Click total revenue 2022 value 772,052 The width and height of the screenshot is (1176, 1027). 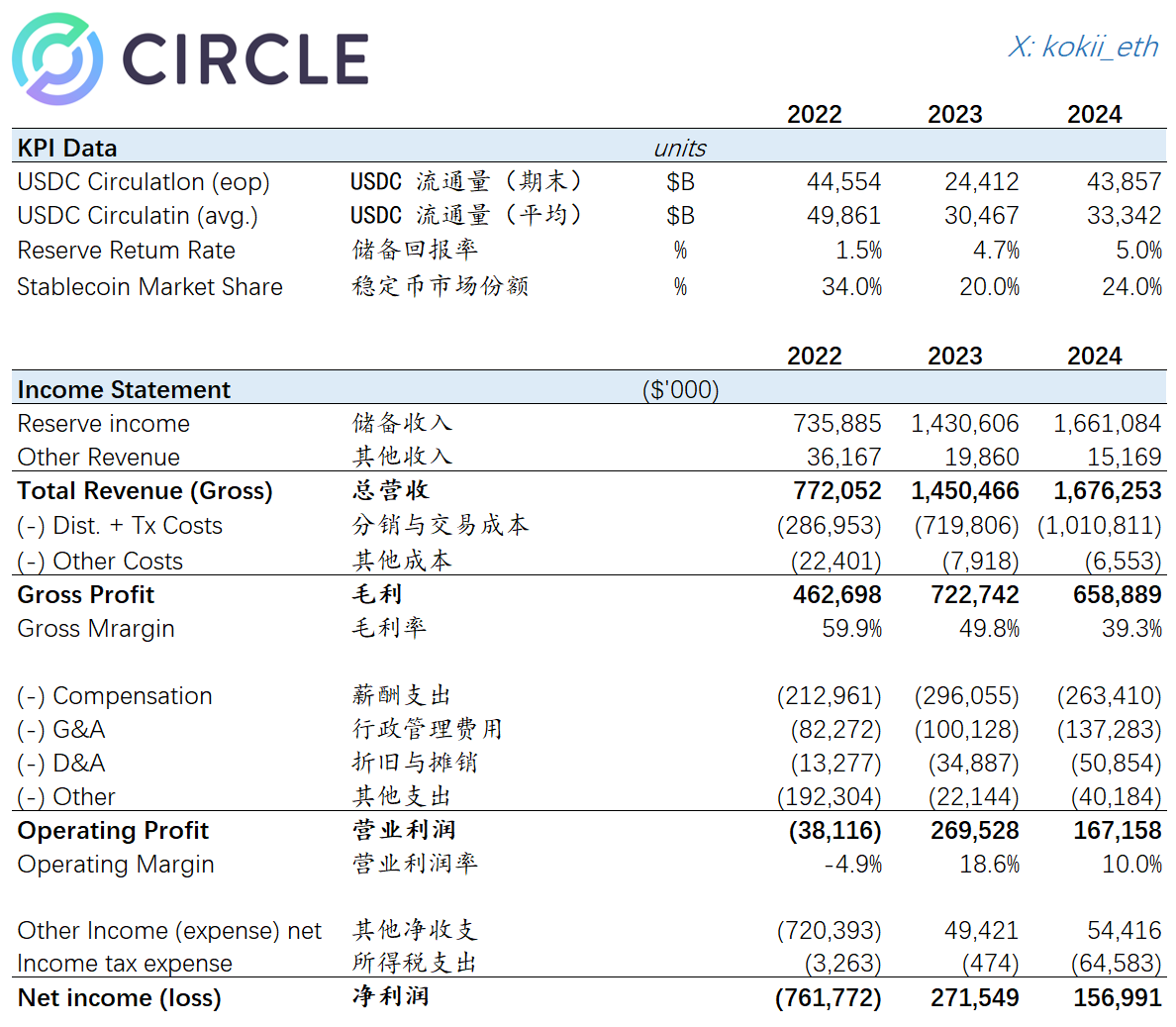[837, 490]
